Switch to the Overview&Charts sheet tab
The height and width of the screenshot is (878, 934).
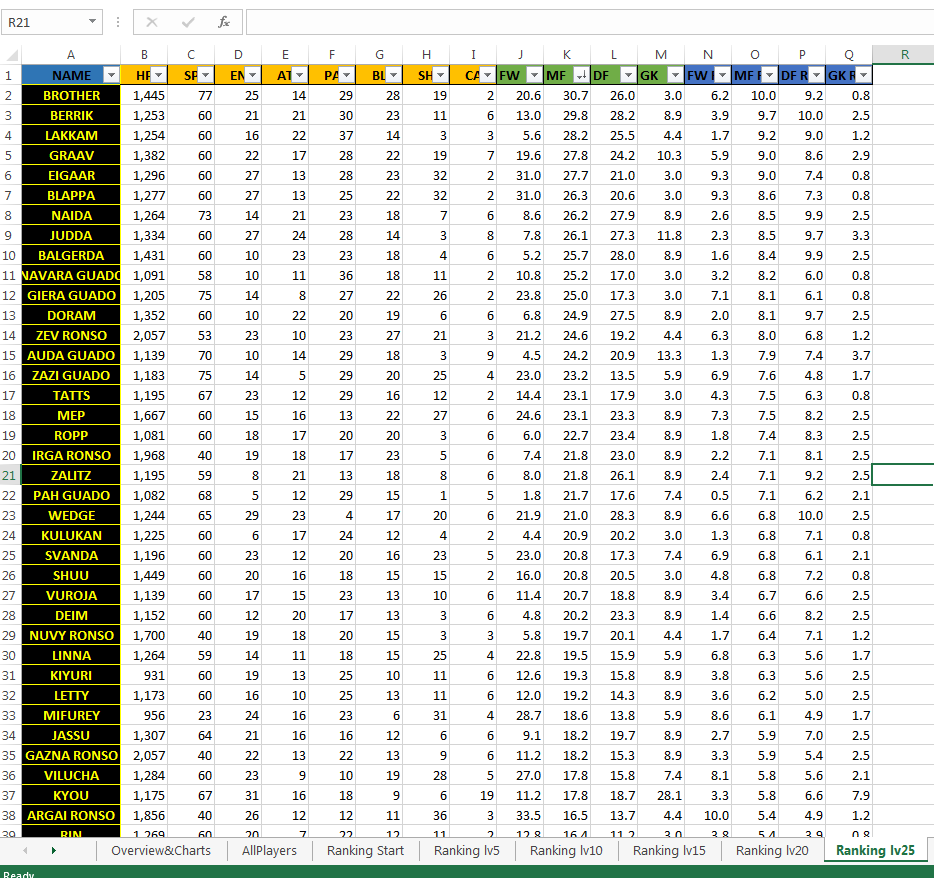point(161,851)
